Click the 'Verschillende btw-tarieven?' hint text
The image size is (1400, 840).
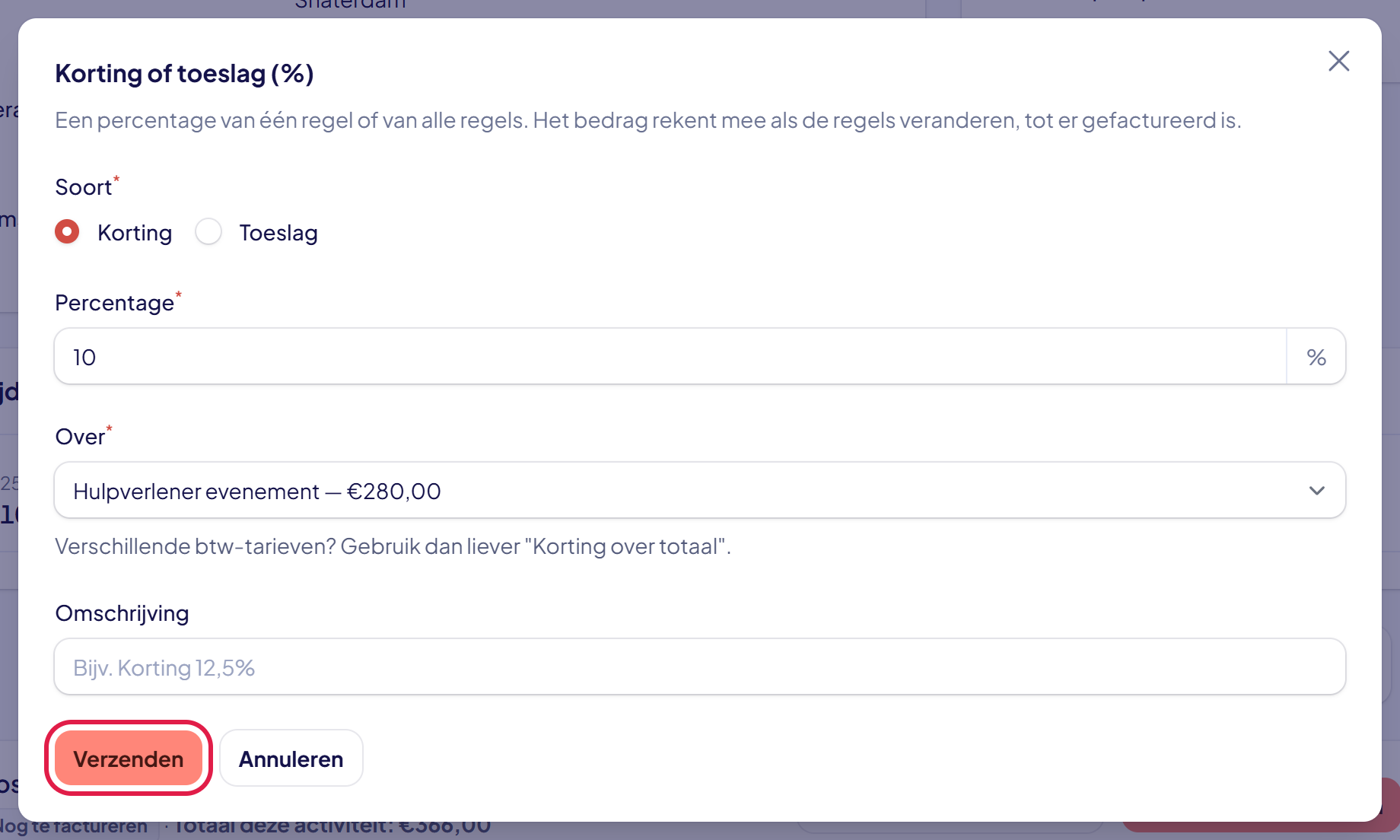393,546
